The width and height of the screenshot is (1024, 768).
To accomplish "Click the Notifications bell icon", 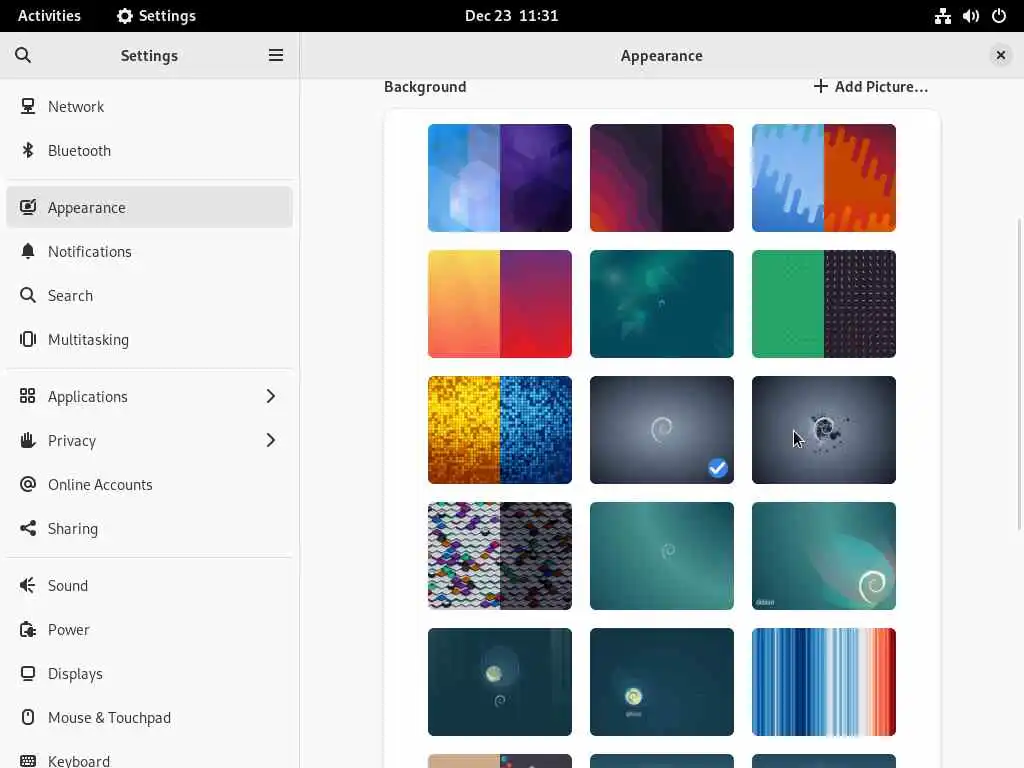I will click(27, 251).
